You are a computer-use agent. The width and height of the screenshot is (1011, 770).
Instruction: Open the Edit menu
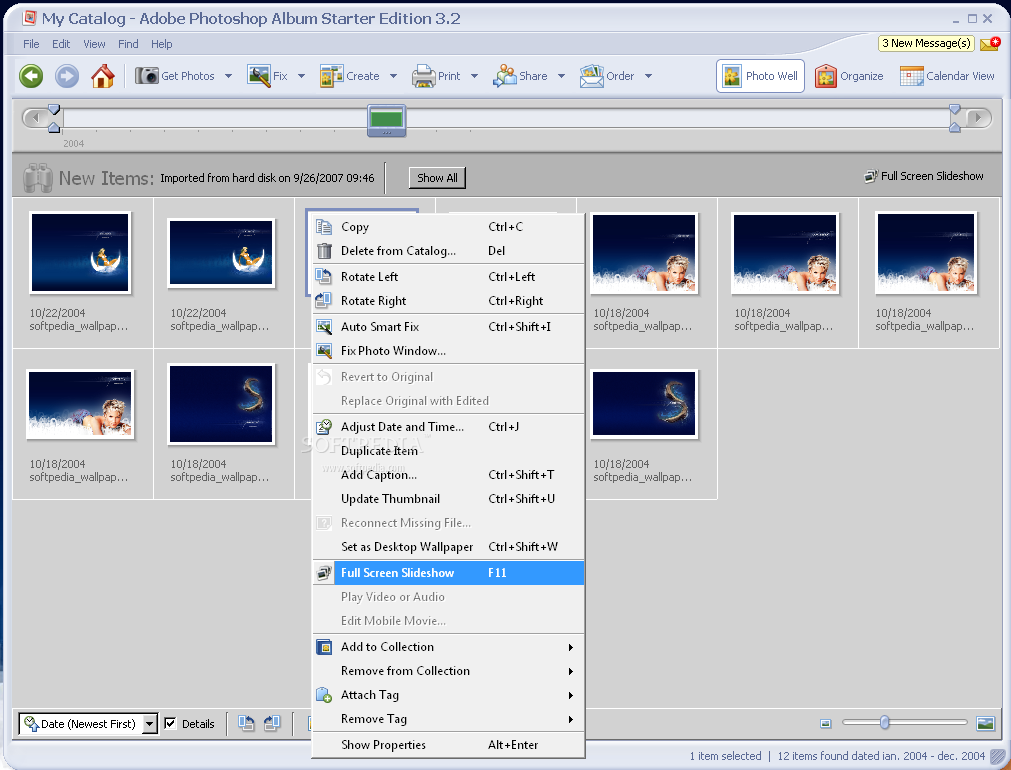pos(61,44)
